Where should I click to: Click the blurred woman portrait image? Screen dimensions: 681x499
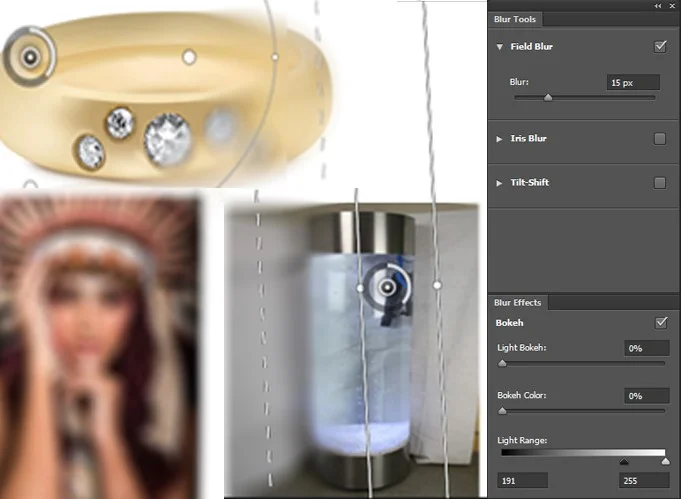(x=101, y=347)
